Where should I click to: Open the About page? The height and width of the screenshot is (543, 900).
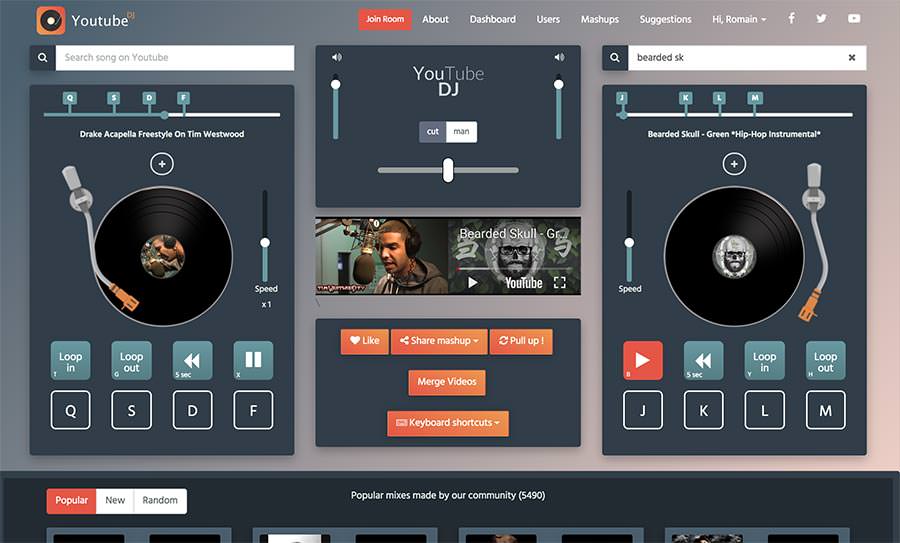coord(435,19)
